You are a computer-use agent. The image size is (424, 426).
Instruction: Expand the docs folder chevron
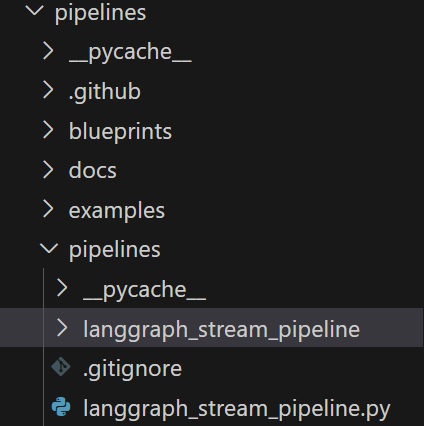click(49, 170)
